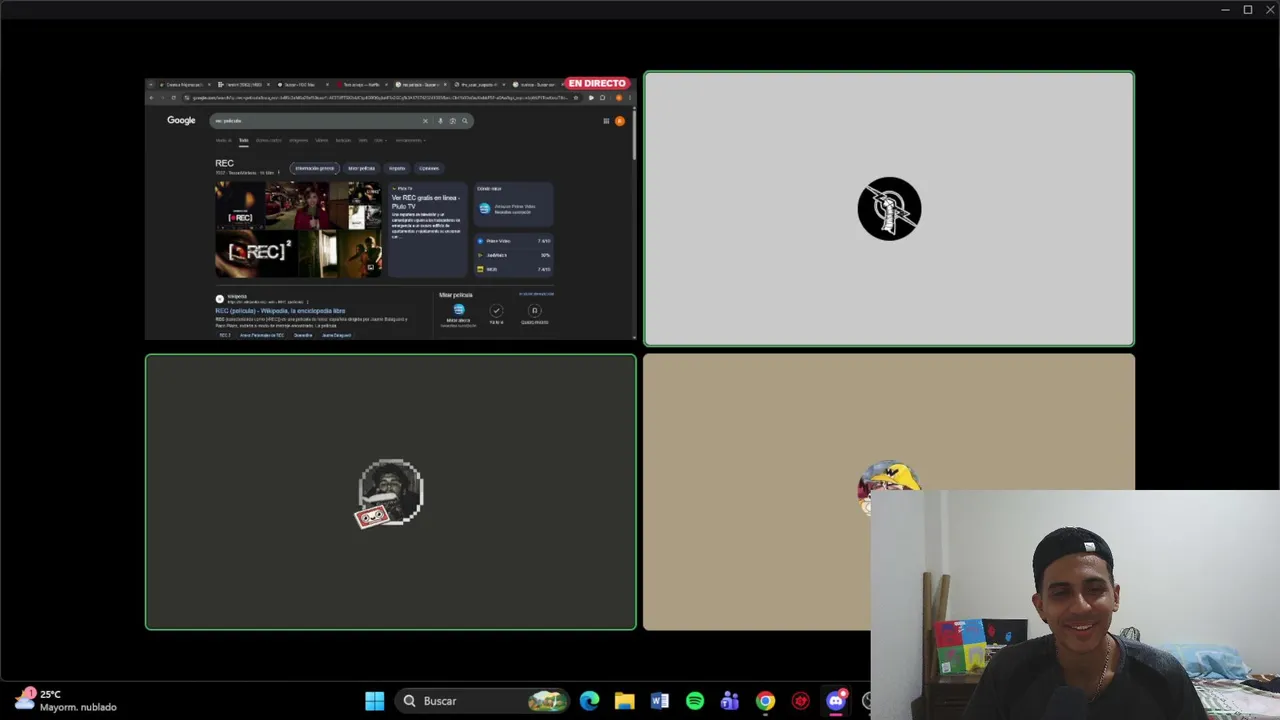Click the orange Google account avatar
This screenshot has height=720, width=1280.
point(620,121)
